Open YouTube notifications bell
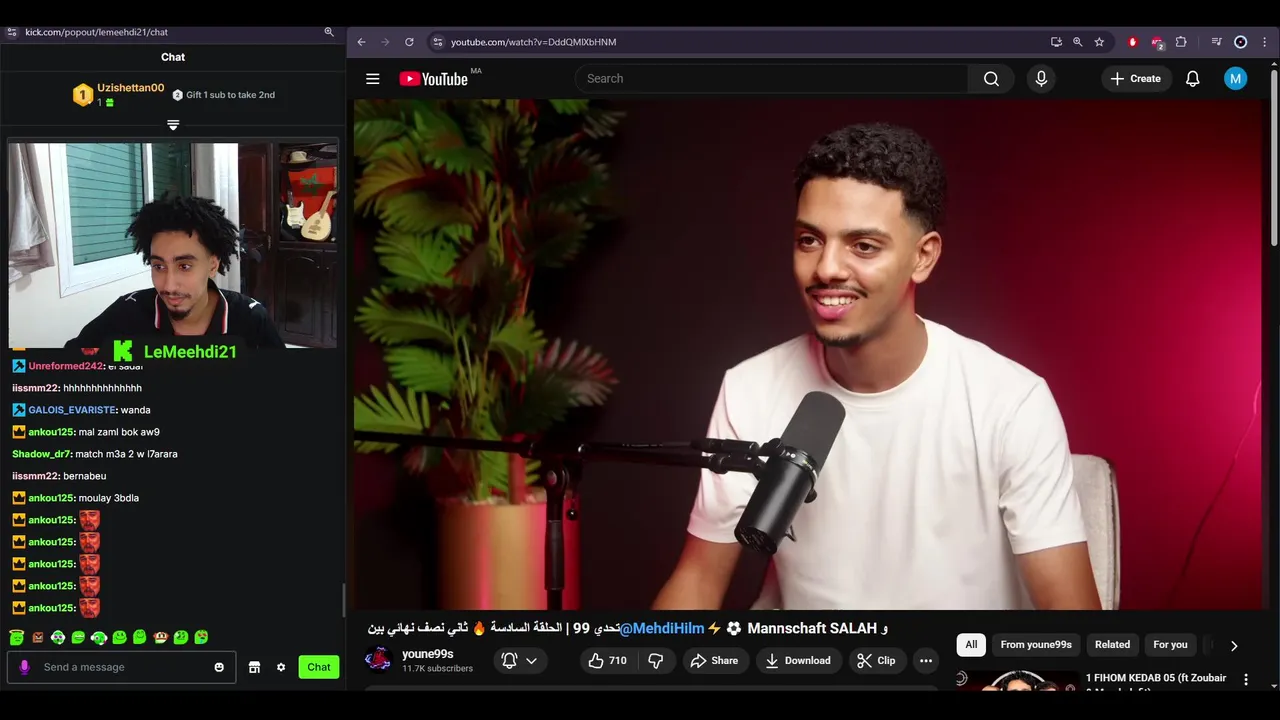Image resolution: width=1280 pixels, height=720 pixels. point(1192,79)
